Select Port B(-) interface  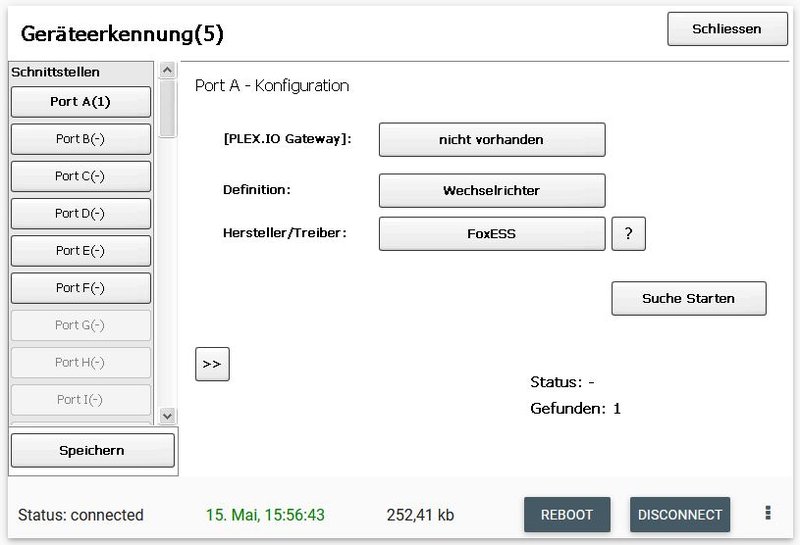pyautogui.click(x=80, y=139)
